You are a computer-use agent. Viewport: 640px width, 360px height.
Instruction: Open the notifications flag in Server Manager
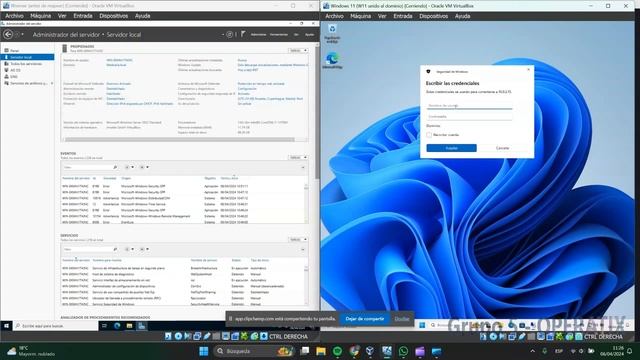pos(243,34)
